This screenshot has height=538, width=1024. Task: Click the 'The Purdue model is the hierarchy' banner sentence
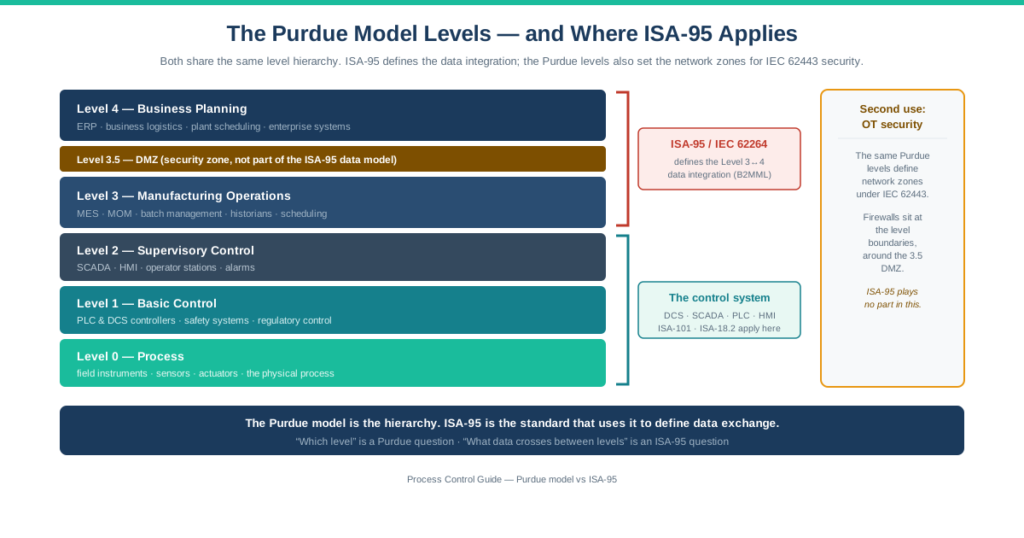point(512,423)
